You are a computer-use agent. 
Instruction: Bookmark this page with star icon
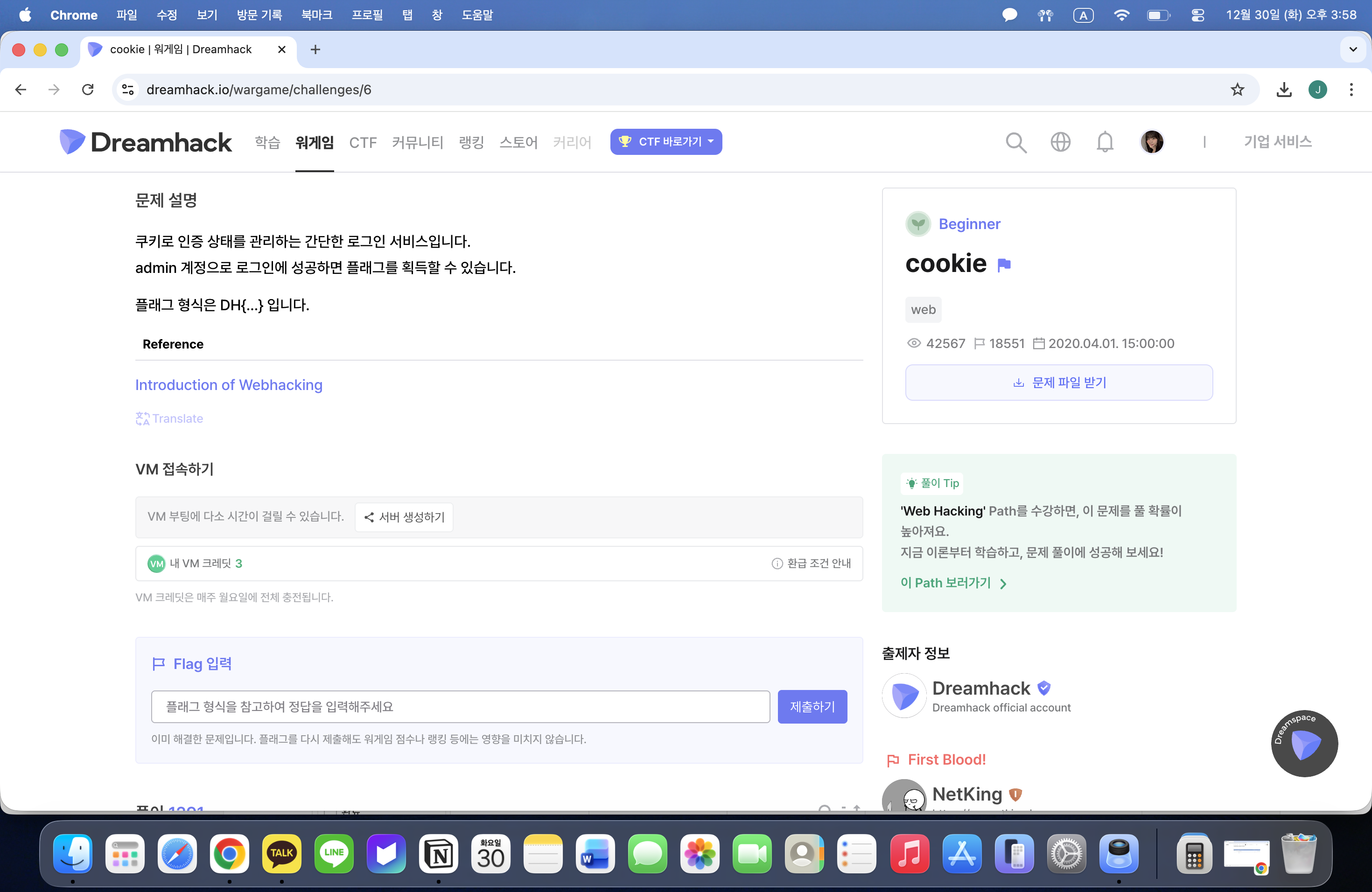coord(1237,90)
